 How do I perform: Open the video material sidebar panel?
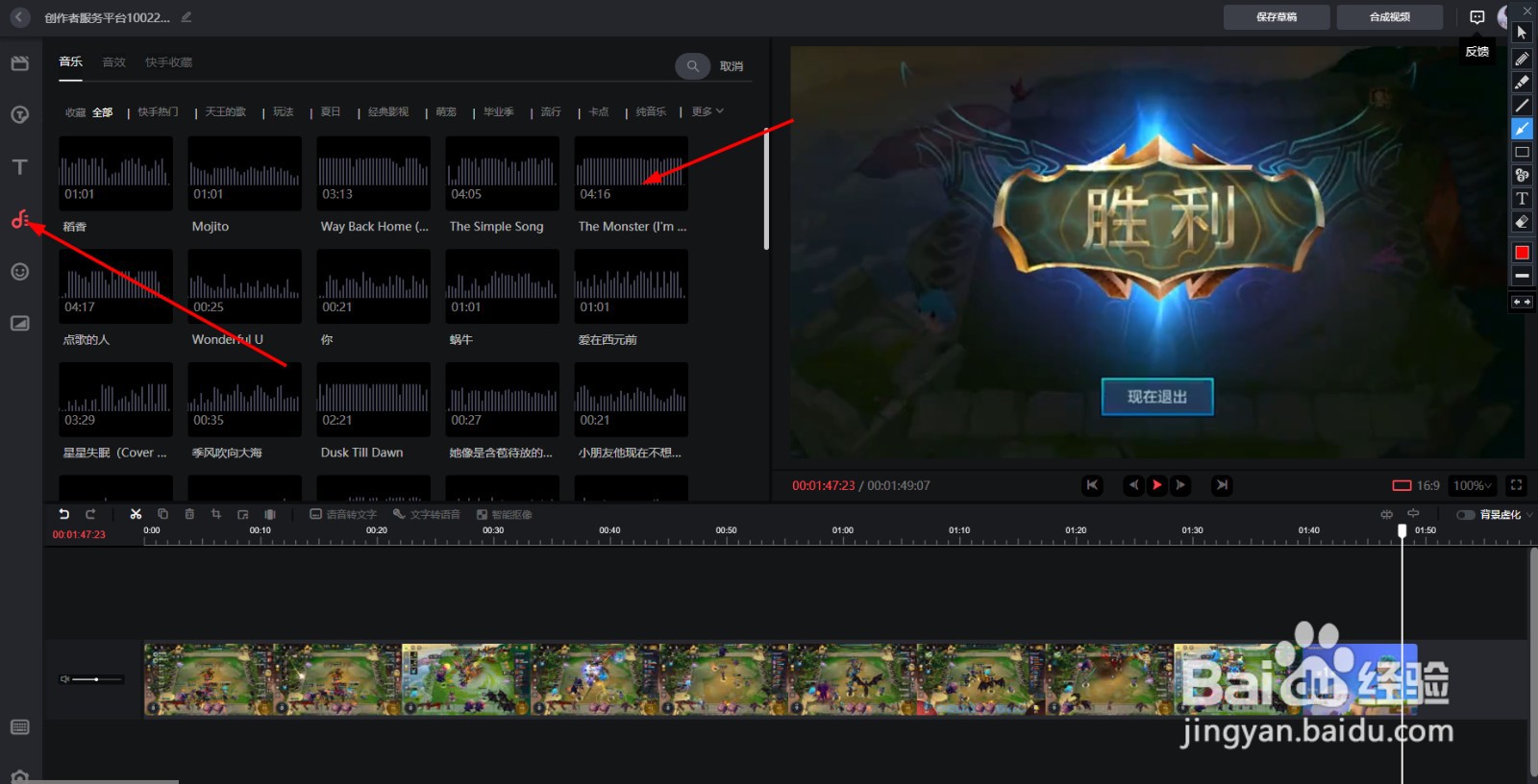(x=20, y=63)
